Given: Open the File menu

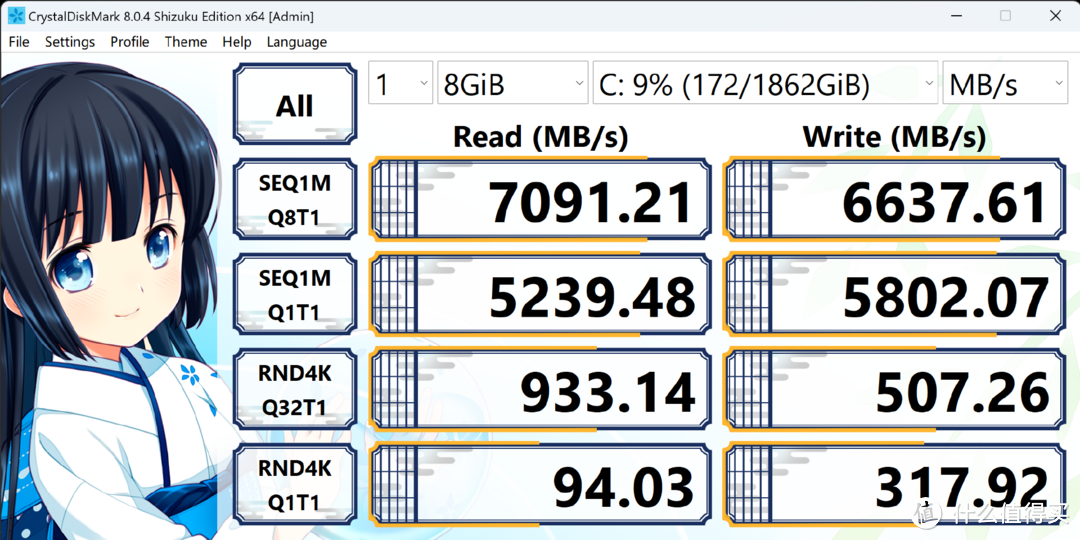Looking at the screenshot, I should pyautogui.click(x=19, y=42).
